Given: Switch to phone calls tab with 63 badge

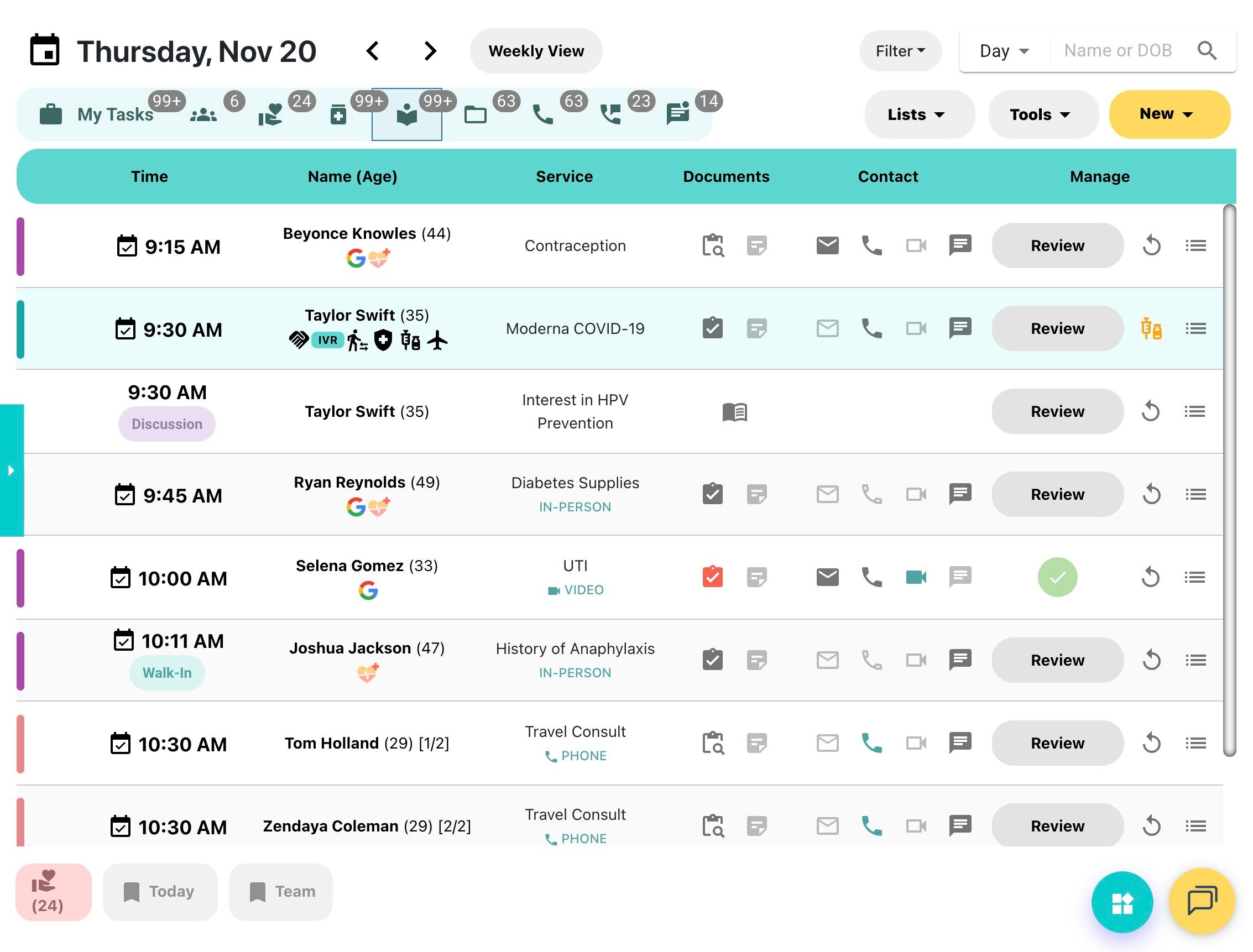Looking at the screenshot, I should pos(543,114).
